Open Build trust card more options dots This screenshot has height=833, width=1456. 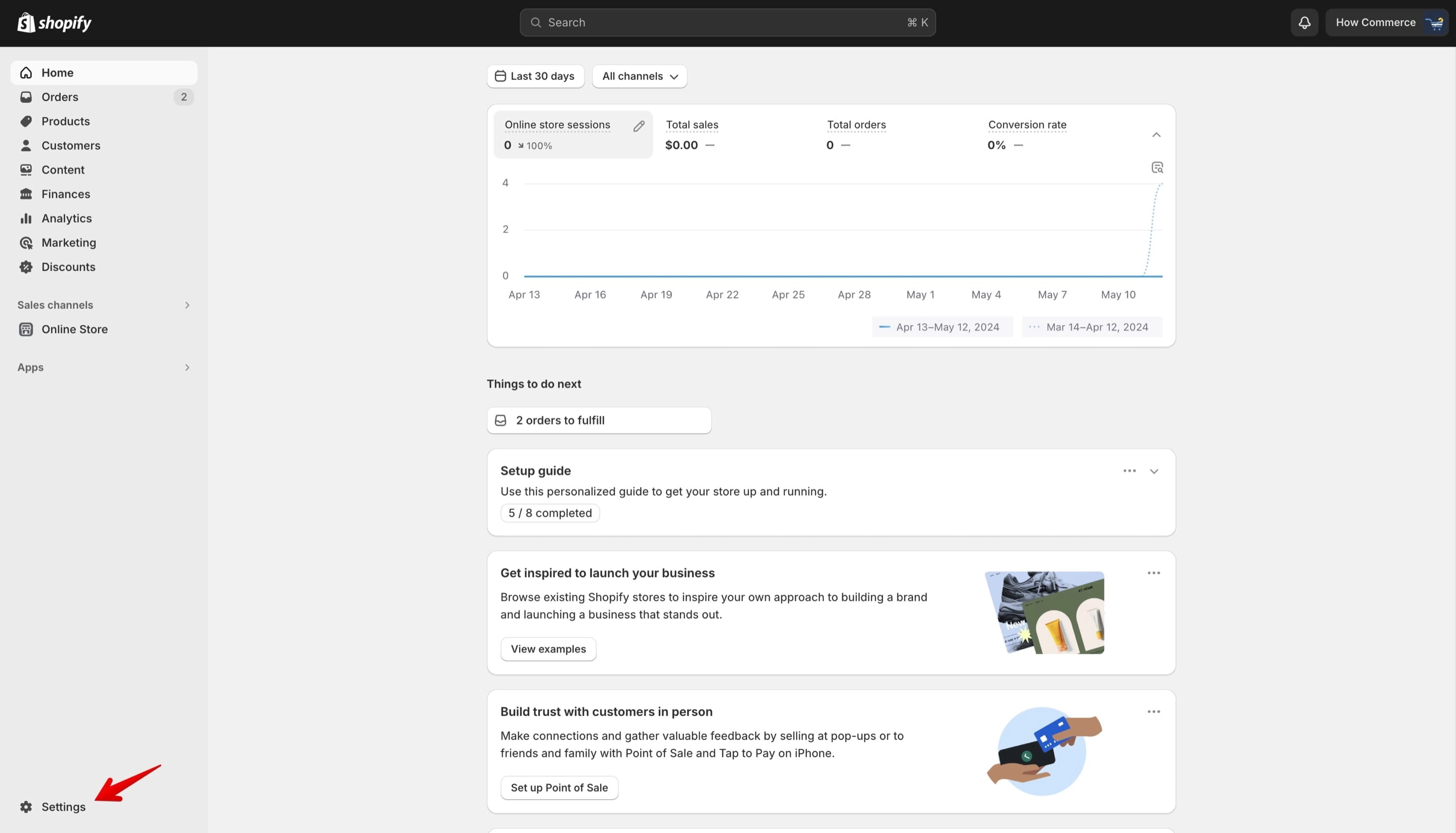[x=1154, y=712]
